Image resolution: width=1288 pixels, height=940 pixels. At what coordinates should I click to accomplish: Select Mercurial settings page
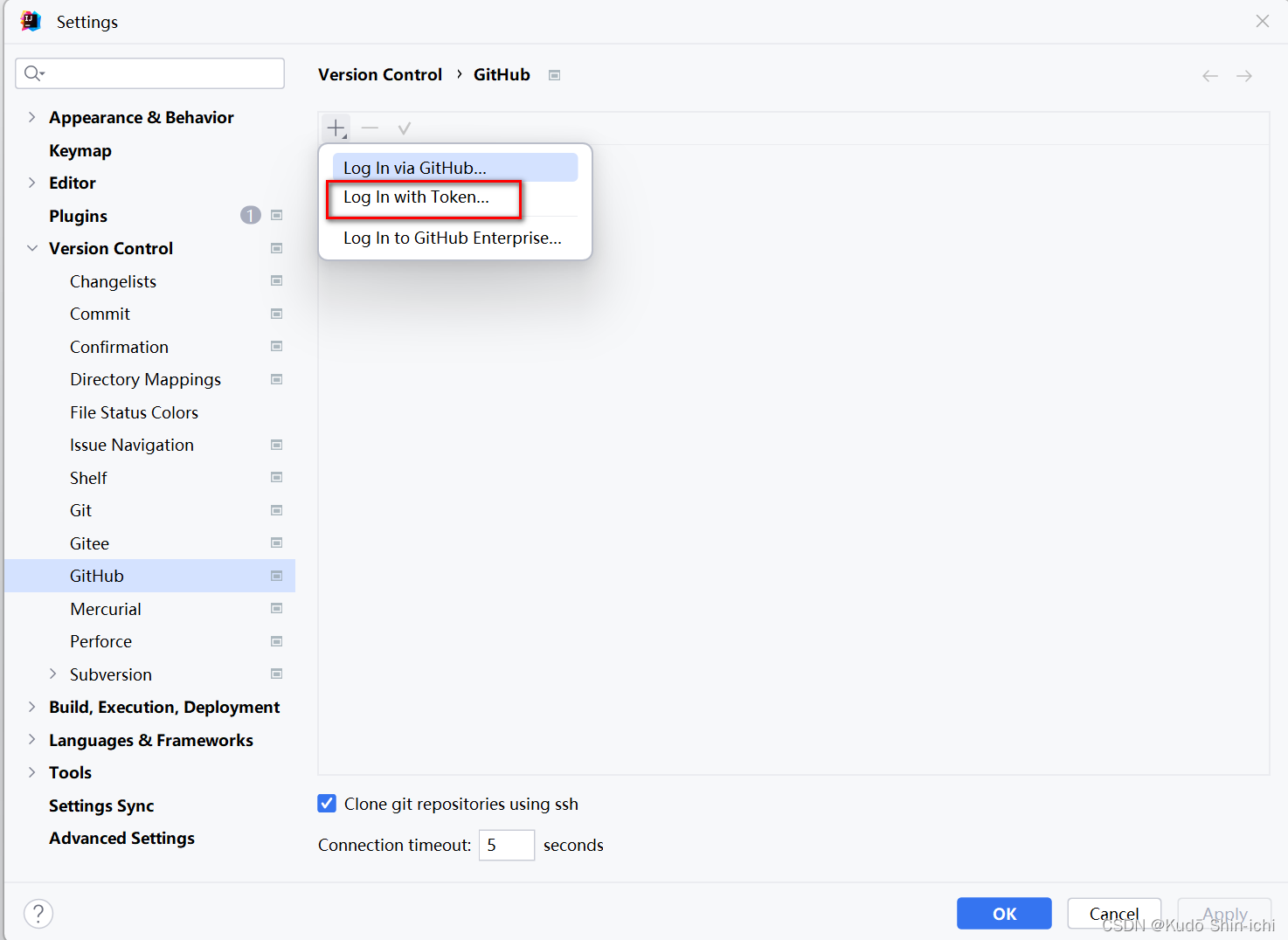coord(106,609)
